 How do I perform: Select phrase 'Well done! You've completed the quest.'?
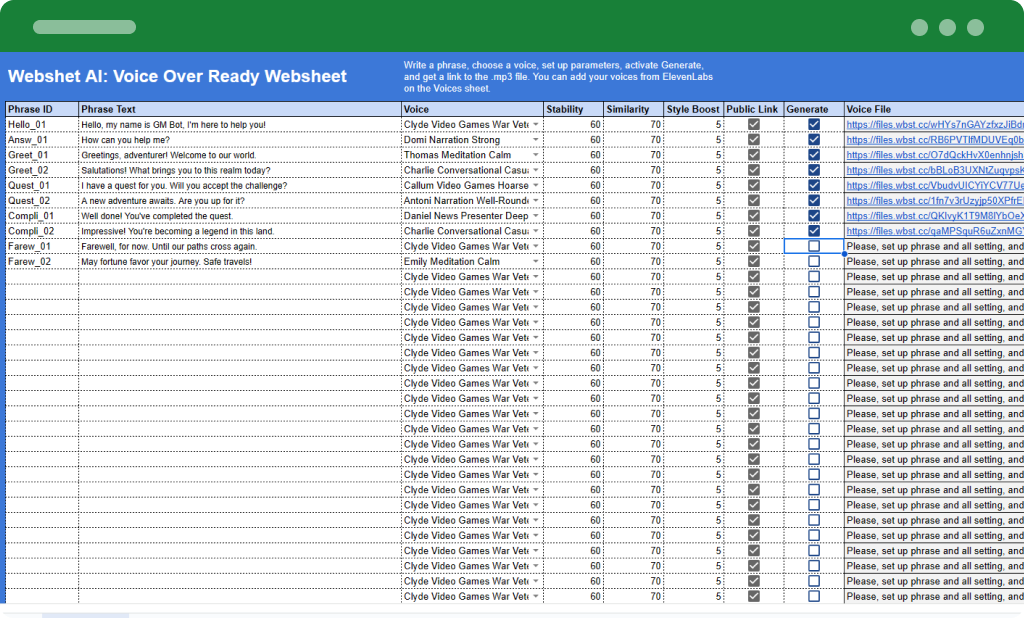tap(157, 216)
